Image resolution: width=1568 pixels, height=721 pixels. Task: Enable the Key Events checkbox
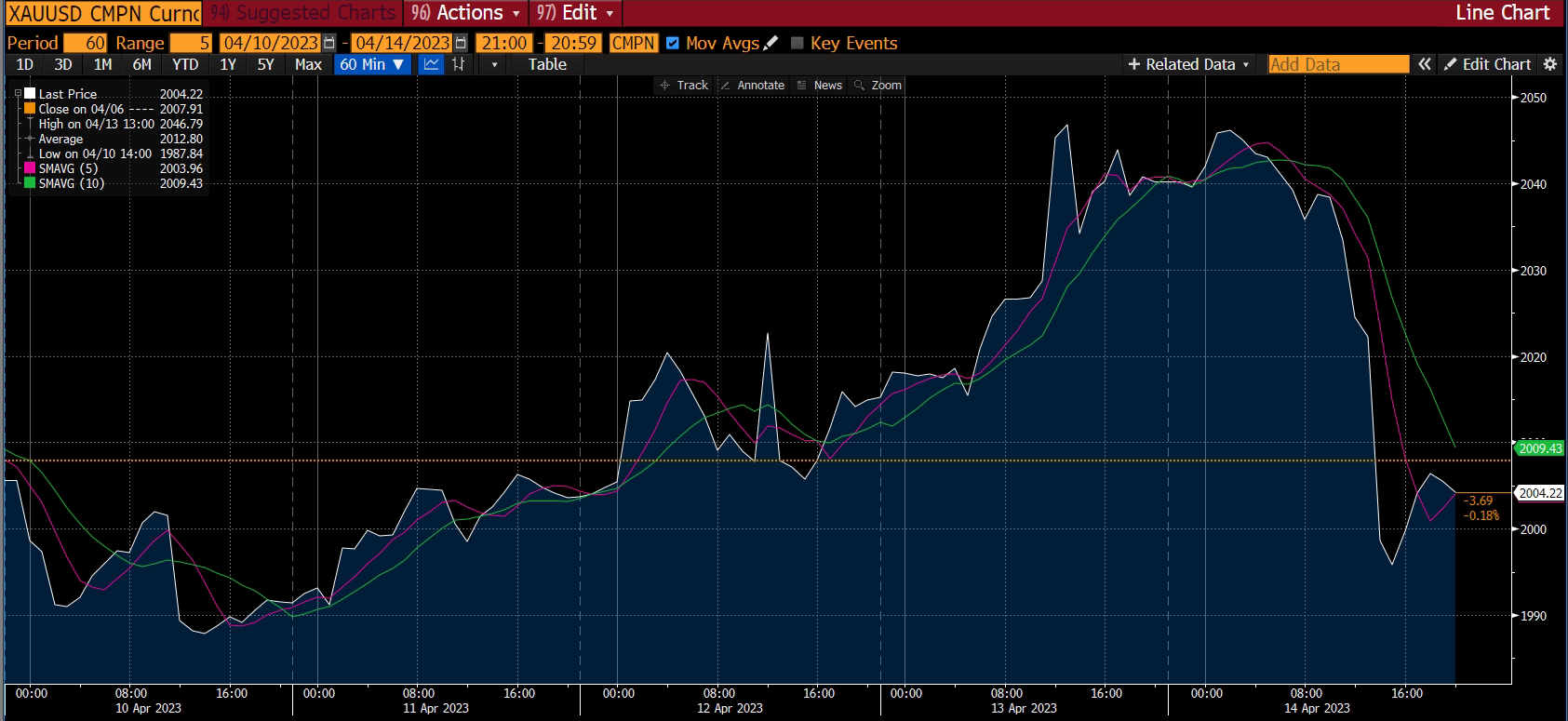pos(797,43)
